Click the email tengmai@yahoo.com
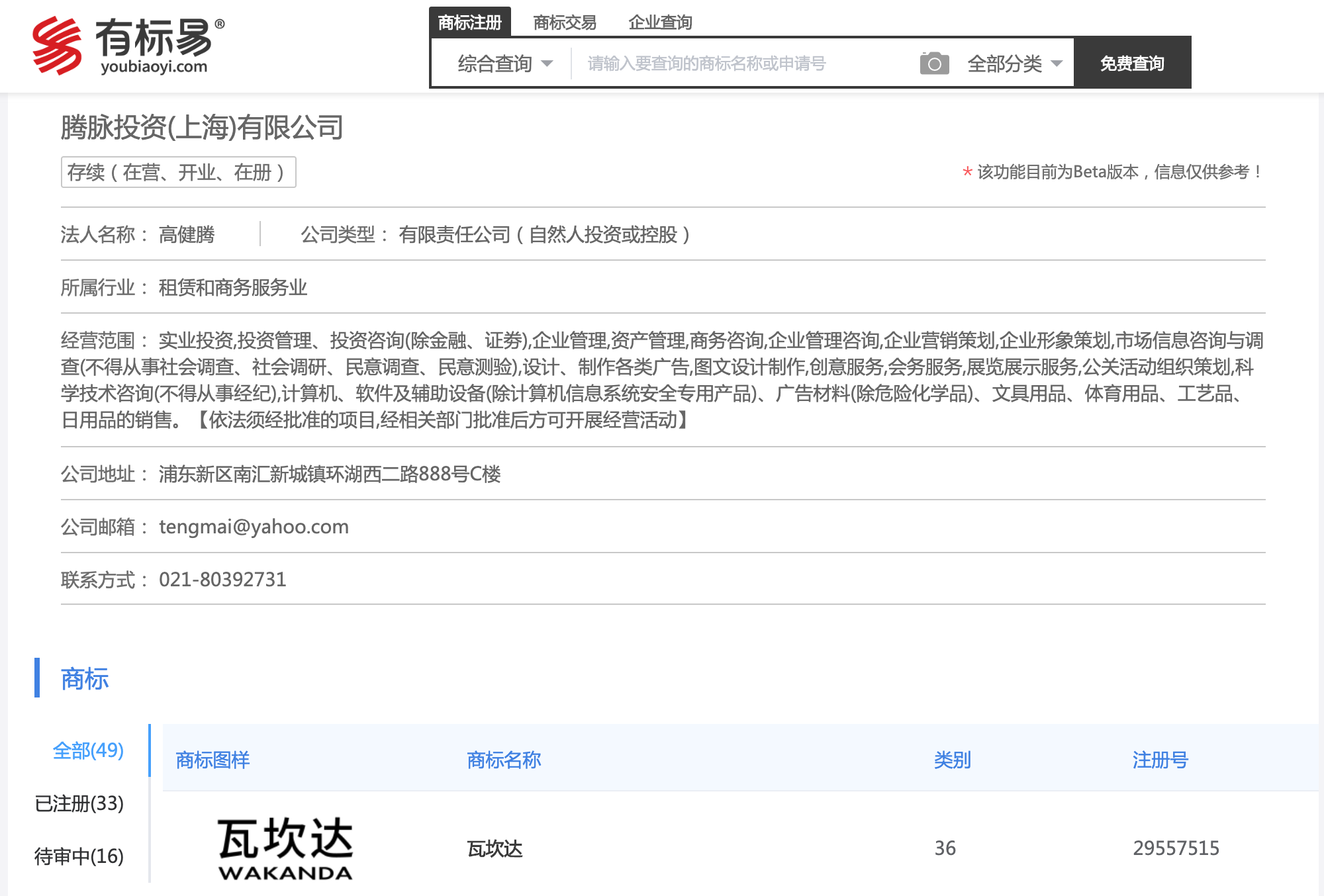Screen dimensions: 1324x896 click(x=254, y=527)
